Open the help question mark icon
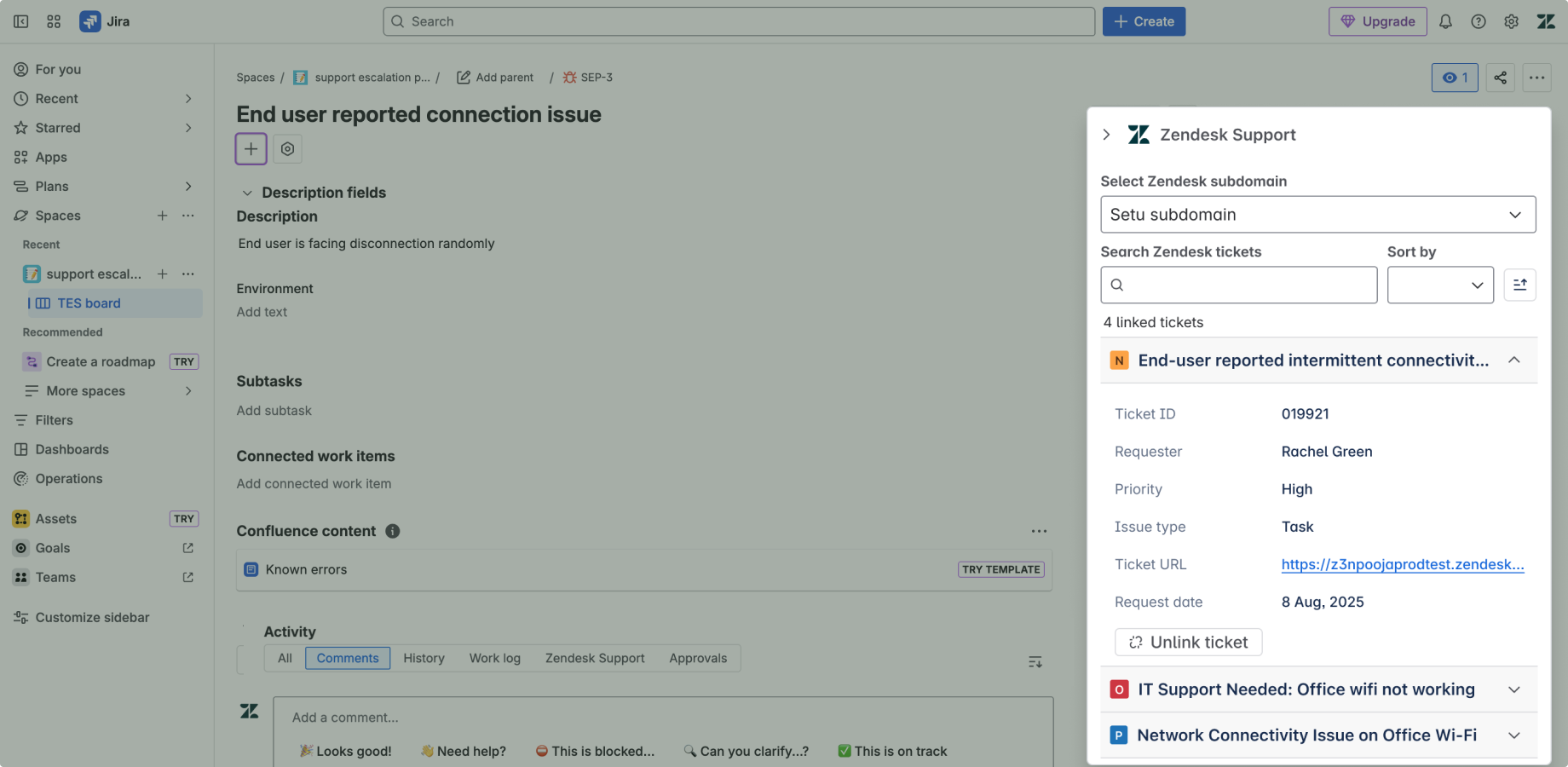 point(1479,21)
